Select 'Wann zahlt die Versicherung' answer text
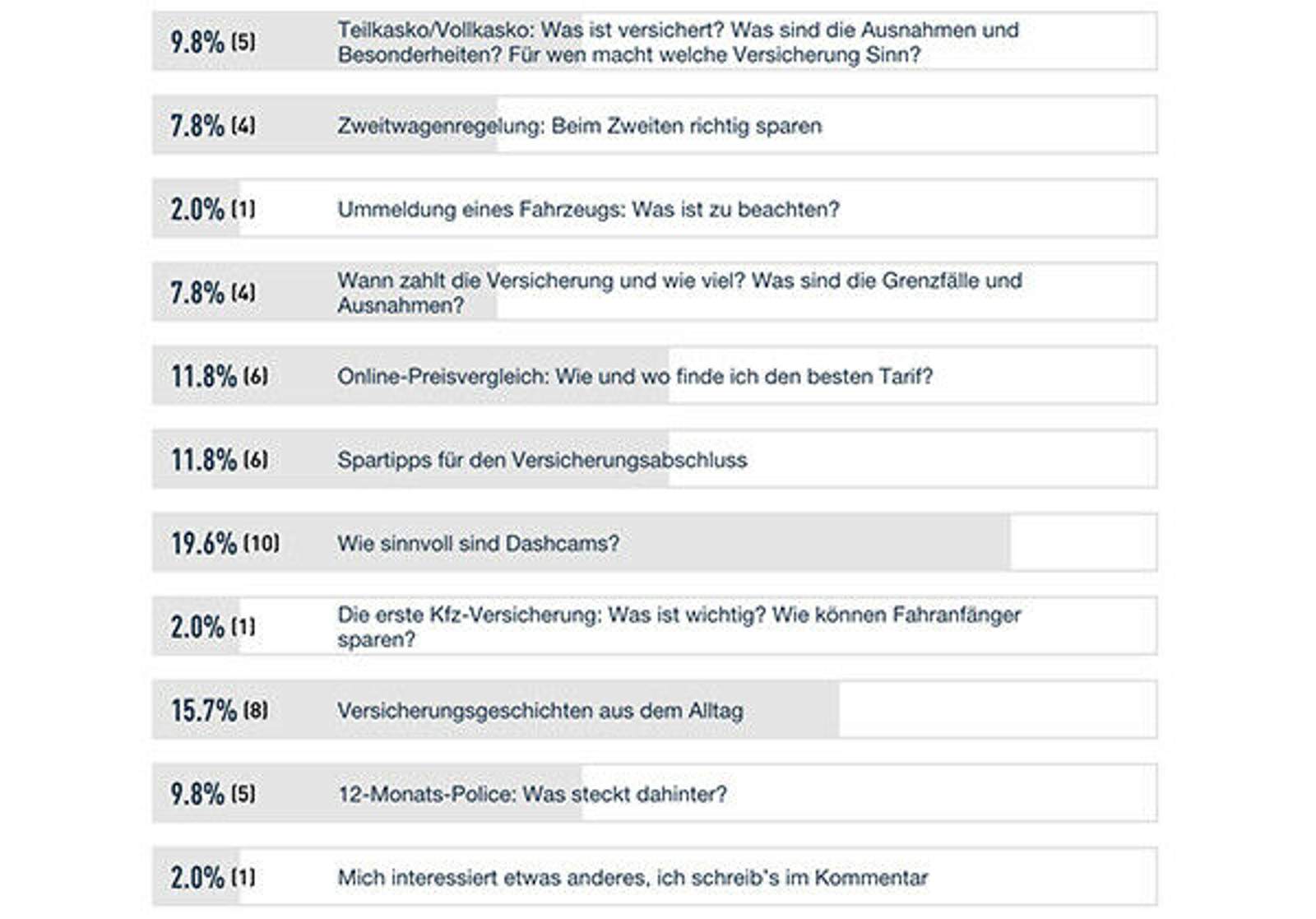Screen dimensions: 1316x919 click(x=679, y=292)
